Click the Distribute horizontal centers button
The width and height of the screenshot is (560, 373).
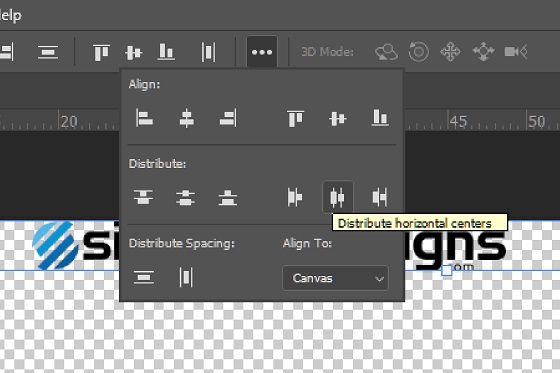click(338, 197)
